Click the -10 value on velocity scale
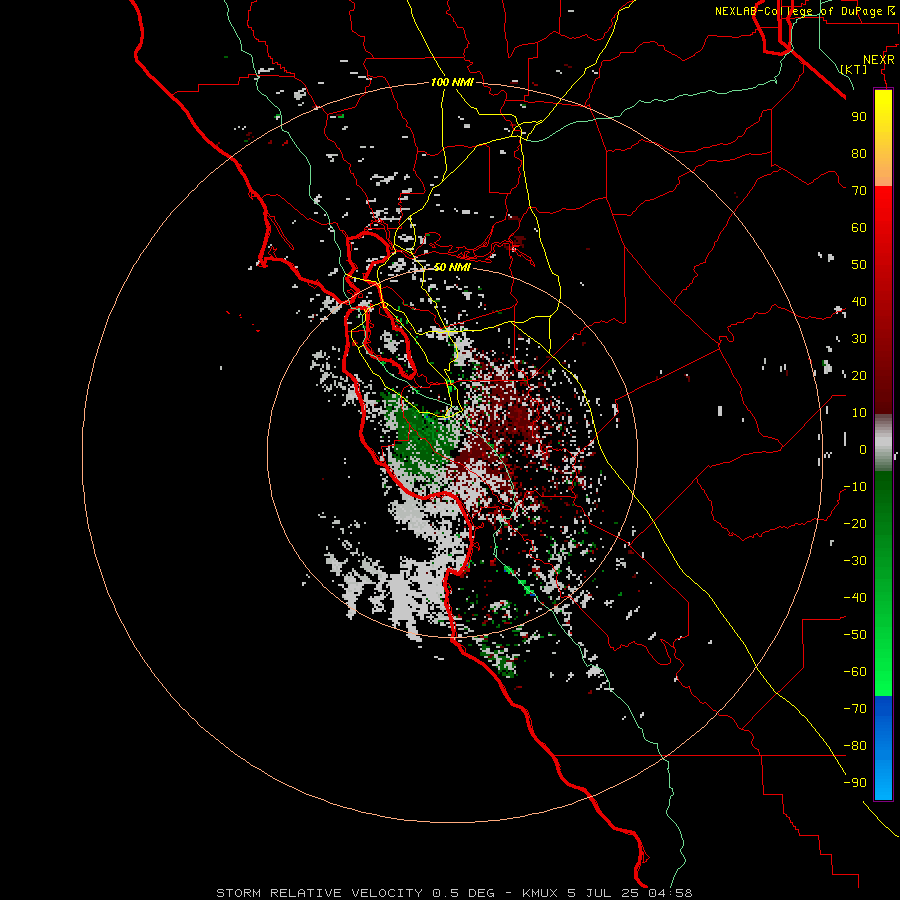 point(855,487)
